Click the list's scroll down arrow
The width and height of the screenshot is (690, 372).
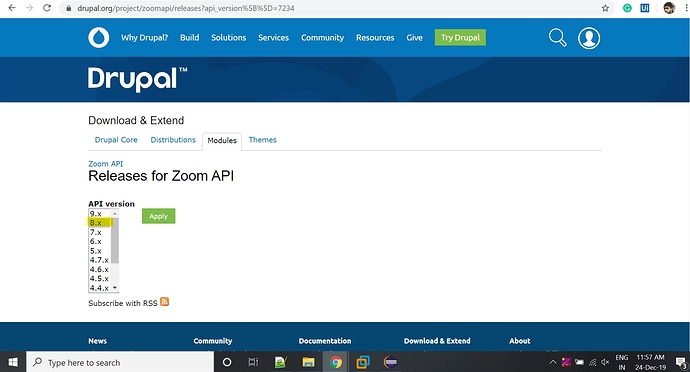pyautogui.click(x=115, y=287)
